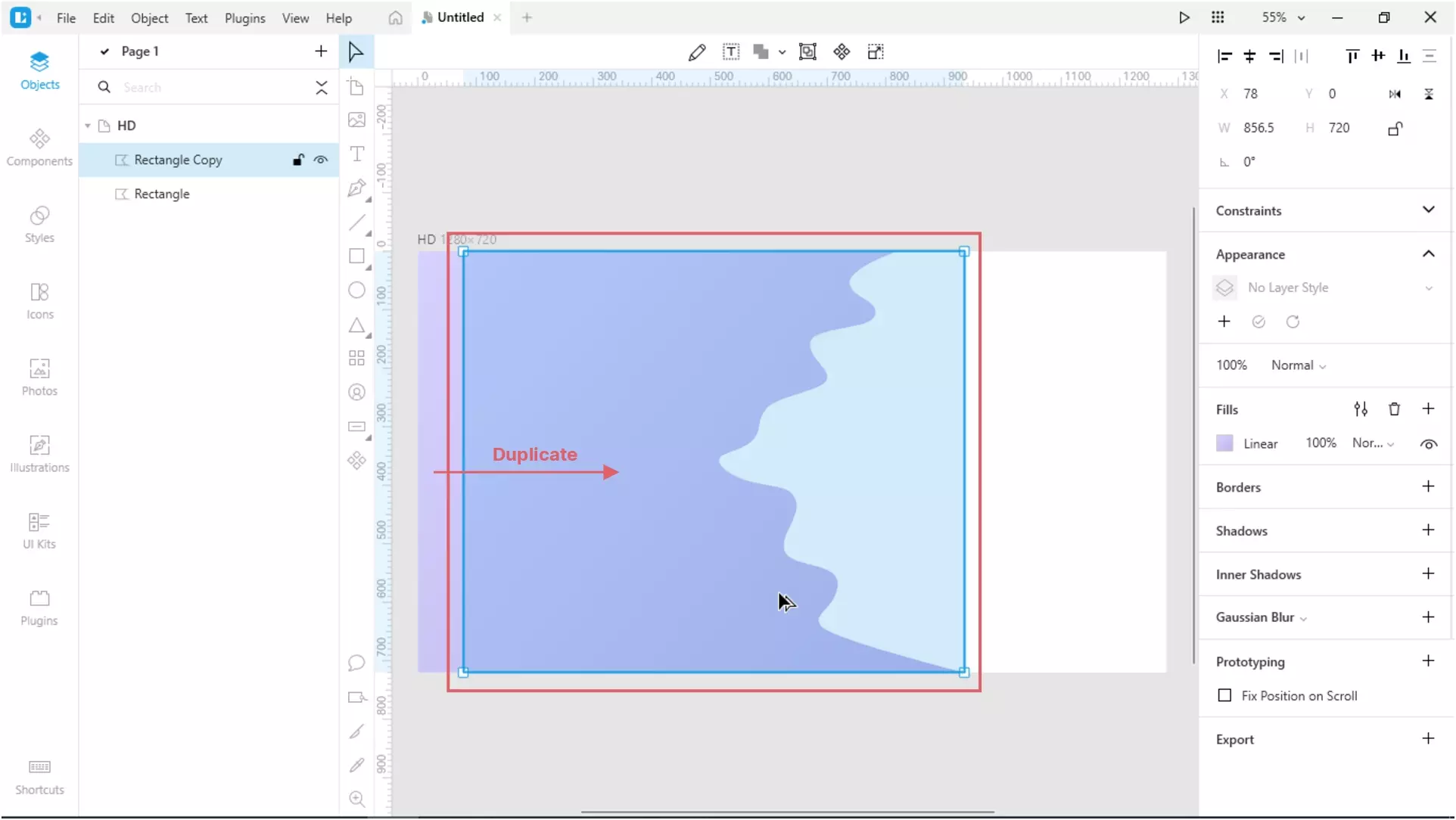Click the Edit pencil icon in top toolbar

point(697,52)
